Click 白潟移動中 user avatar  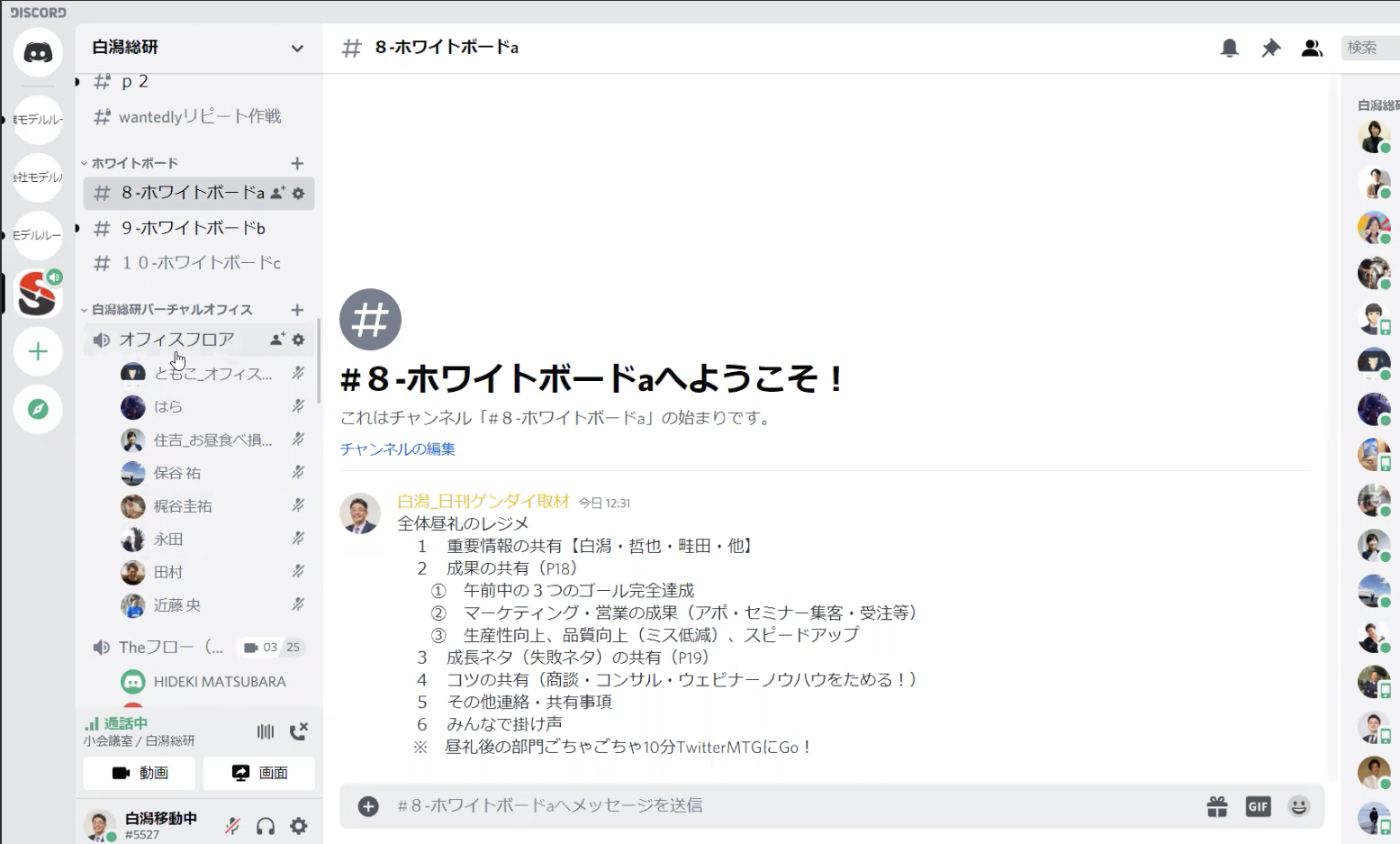coord(99,826)
